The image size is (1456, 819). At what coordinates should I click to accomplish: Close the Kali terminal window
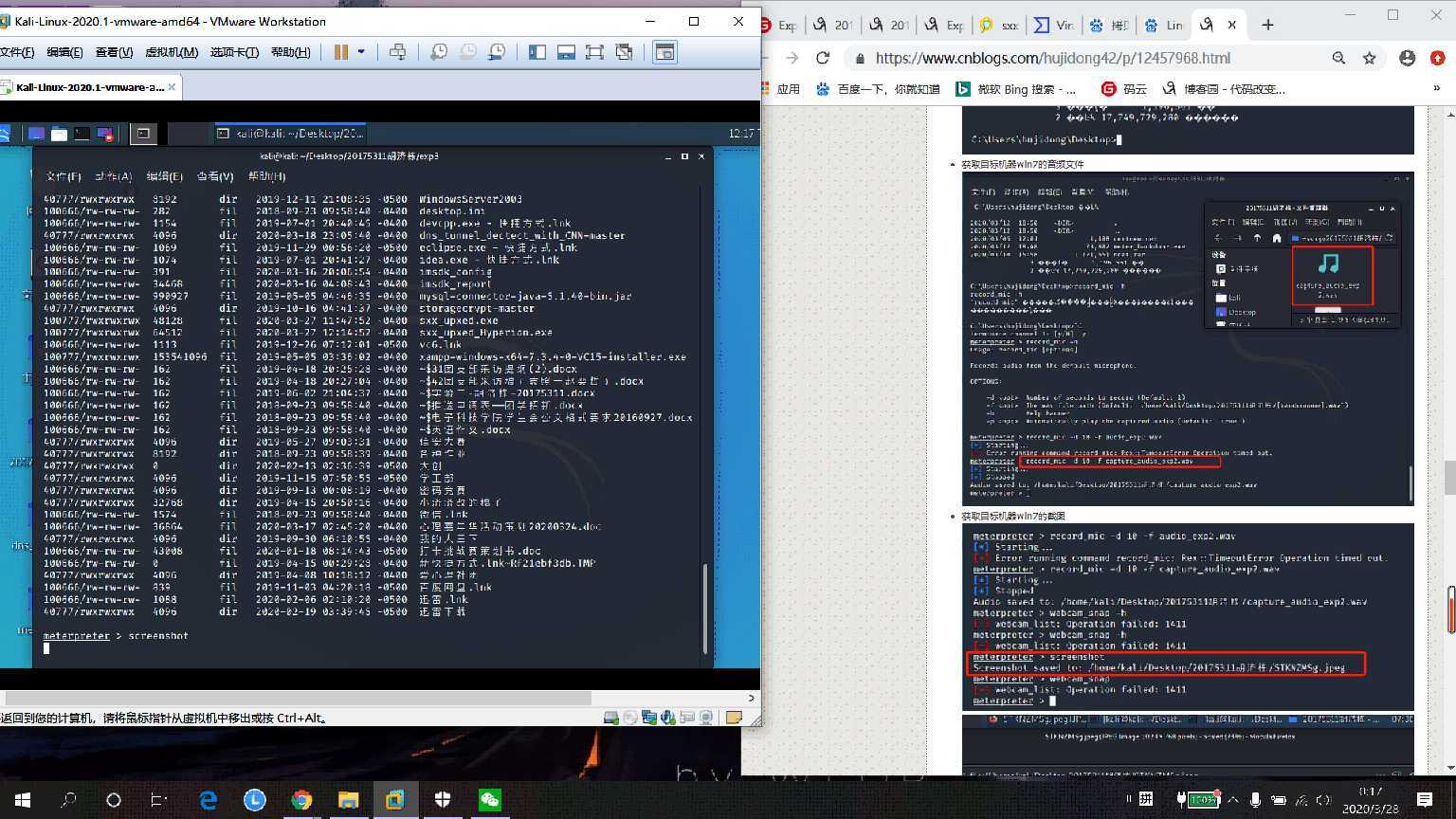pyautogui.click(x=701, y=156)
